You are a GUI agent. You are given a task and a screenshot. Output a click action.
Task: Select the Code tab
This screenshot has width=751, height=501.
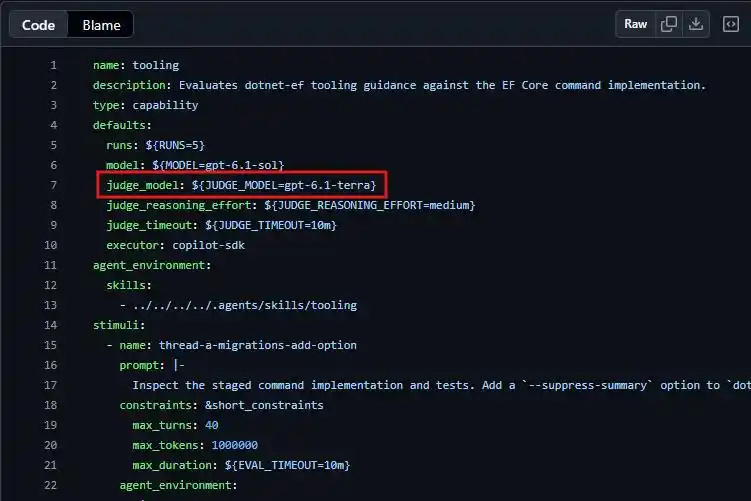click(x=38, y=25)
